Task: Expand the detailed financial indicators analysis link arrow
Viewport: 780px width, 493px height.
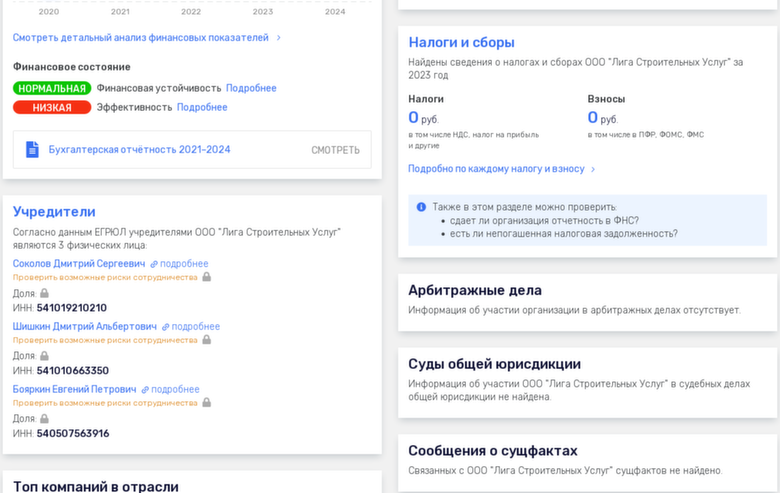Action: pyautogui.click(x=278, y=38)
